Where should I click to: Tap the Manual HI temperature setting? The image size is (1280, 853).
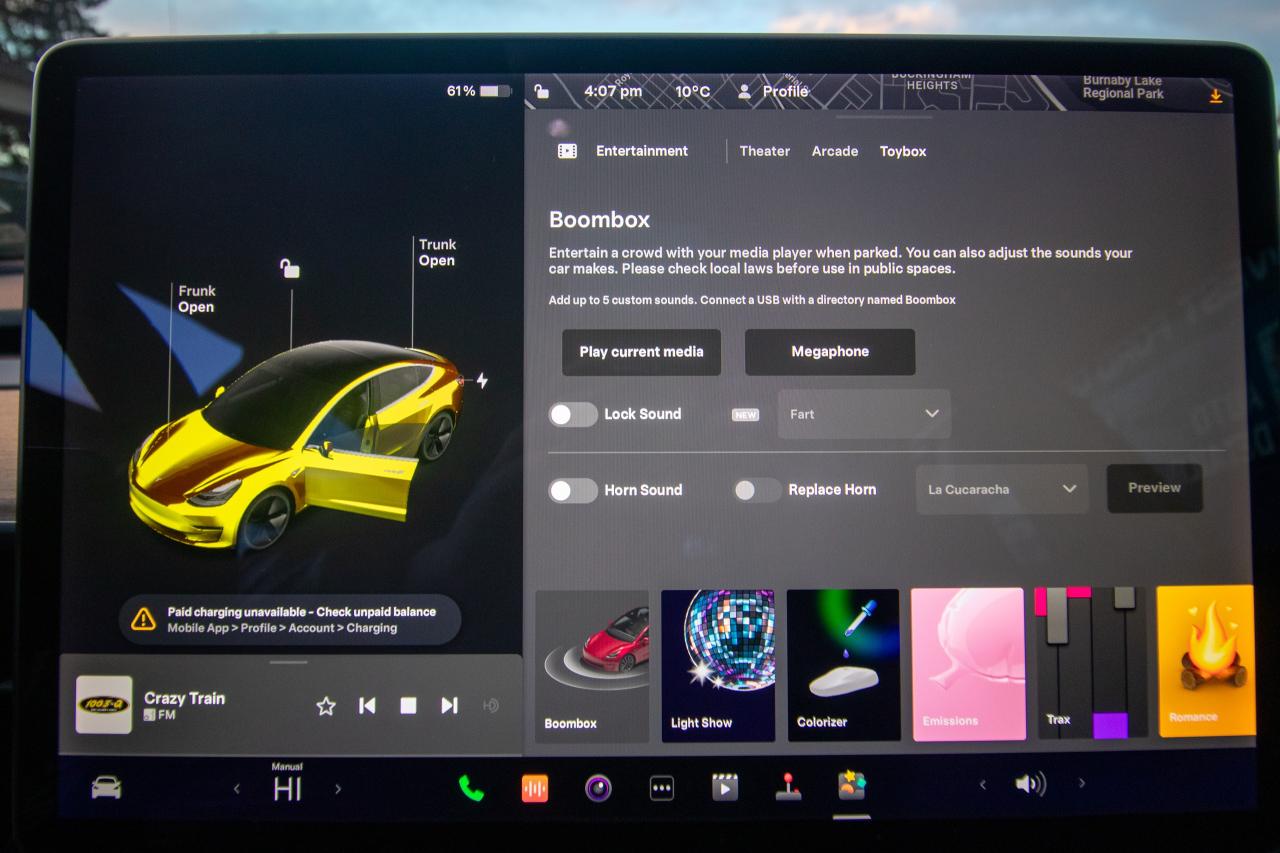pyautogui.click(x=287, y=783)
